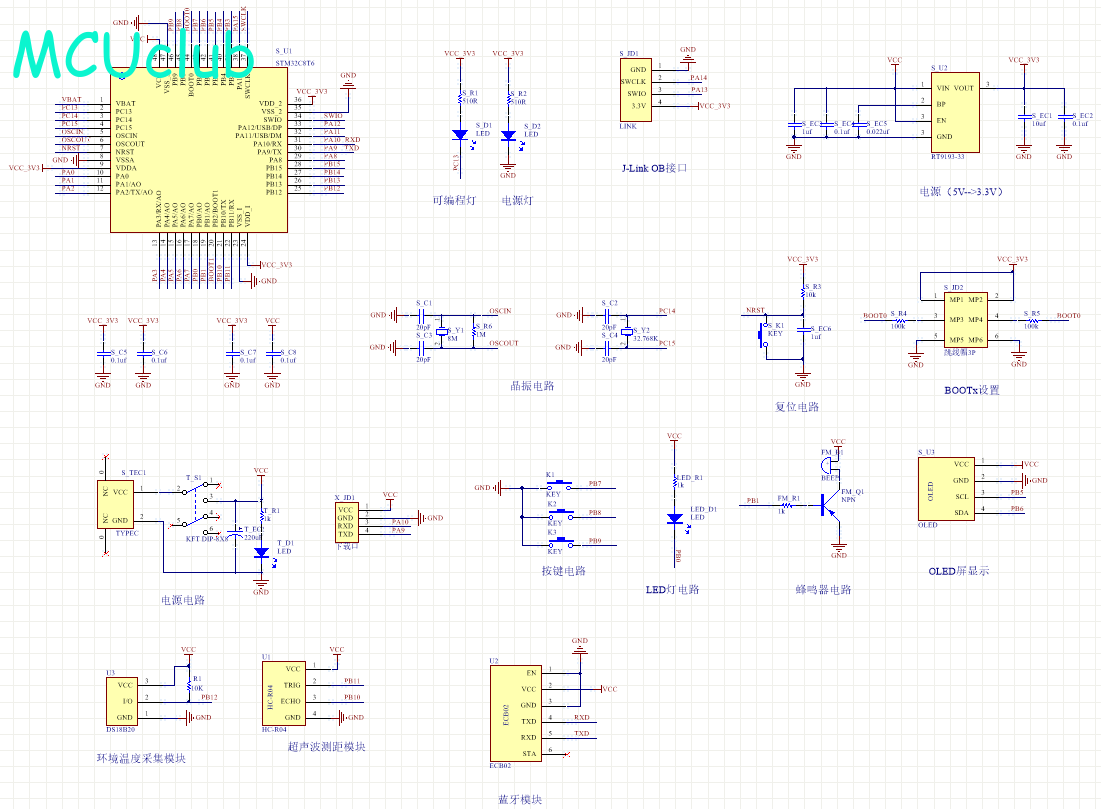Click the NRST net label in reset circuit
The height and width of the screenshot is (809, 1101).
(756, 310)
